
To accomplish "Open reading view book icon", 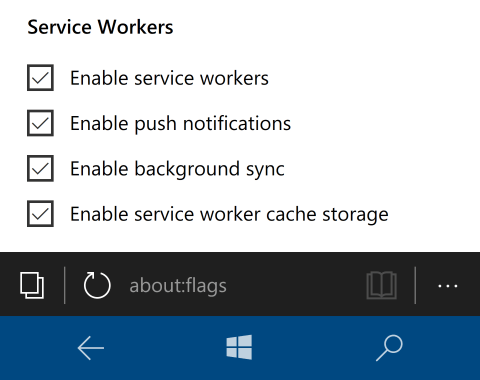I will (x=381, y=285).
